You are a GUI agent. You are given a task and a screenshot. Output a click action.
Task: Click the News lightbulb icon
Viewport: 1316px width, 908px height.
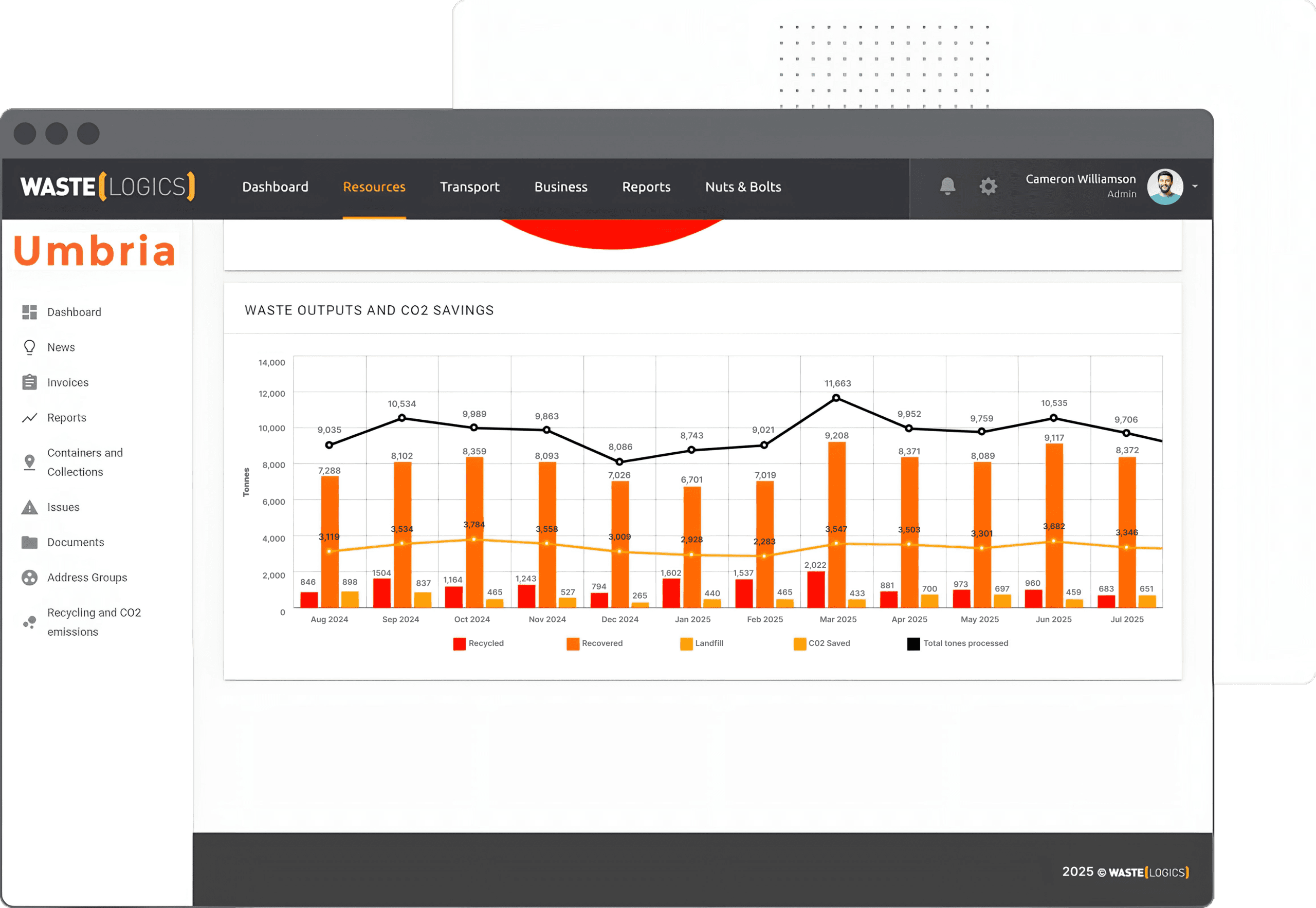[x=30, y=347]
